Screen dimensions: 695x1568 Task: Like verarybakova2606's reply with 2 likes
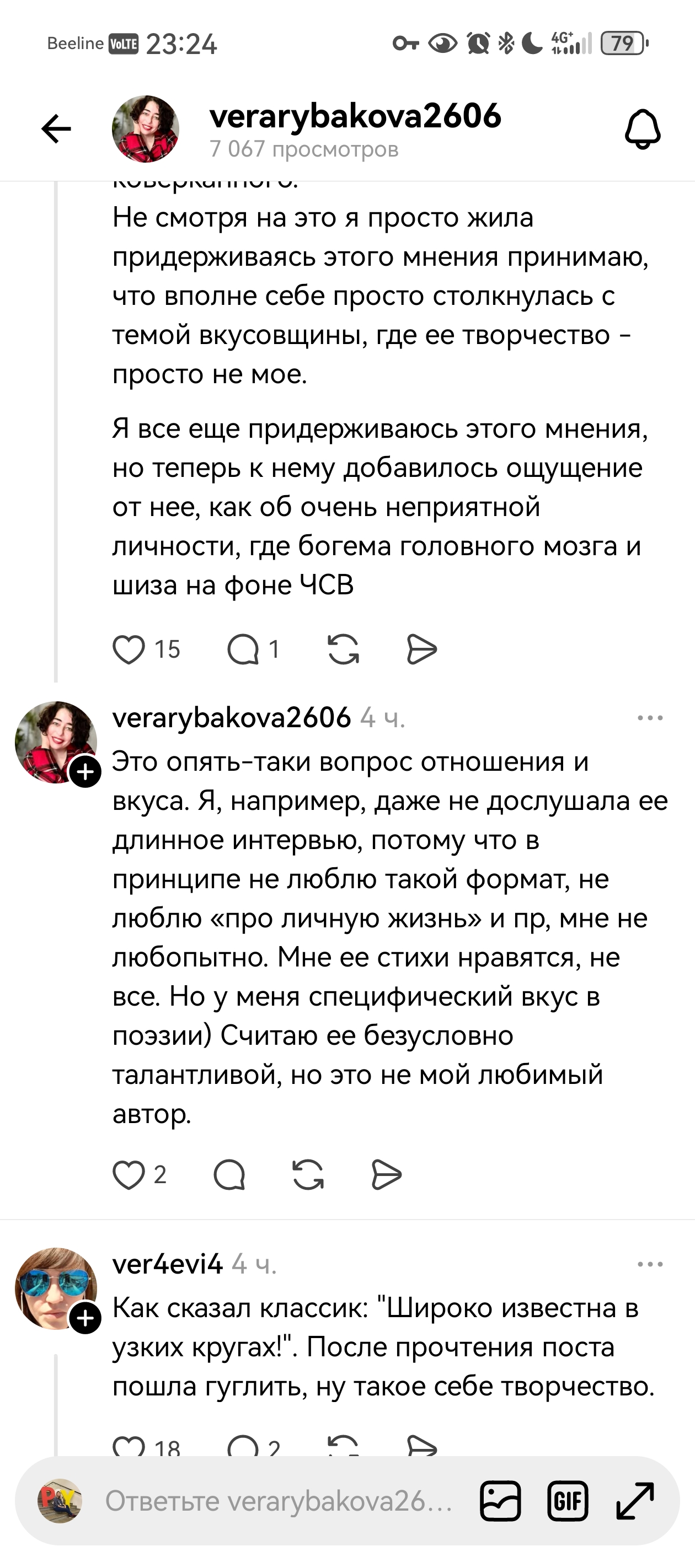click(129, 1174)
